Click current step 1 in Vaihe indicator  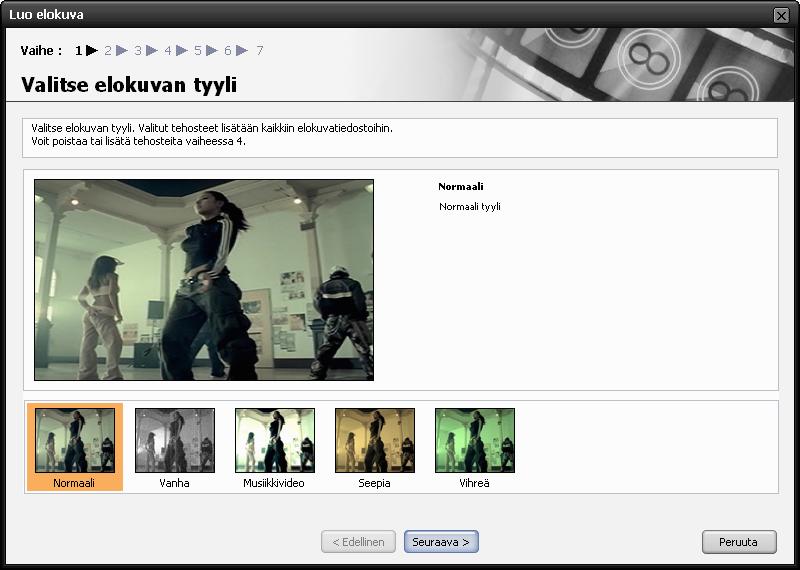[x=78, y=51]
